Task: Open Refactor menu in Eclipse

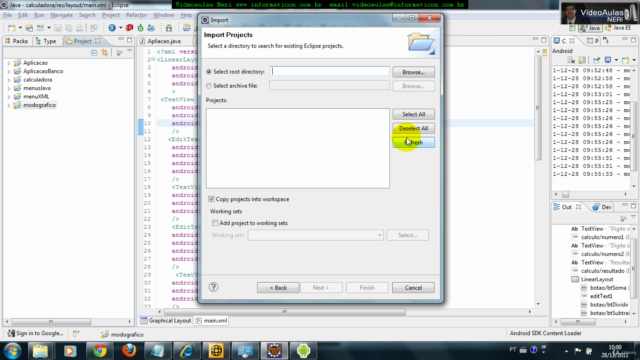Action: tap(136, 15)
